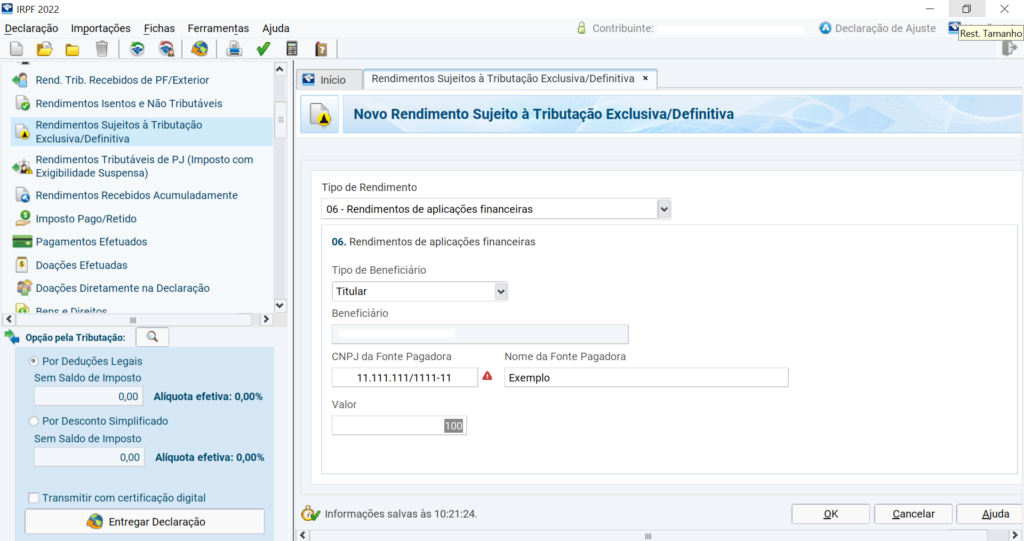Image resolution: width=1024 pixels, height=541 pixels.
Task: Click the magnifier button beside Opção pela Tributação
Action: point(152,337)
